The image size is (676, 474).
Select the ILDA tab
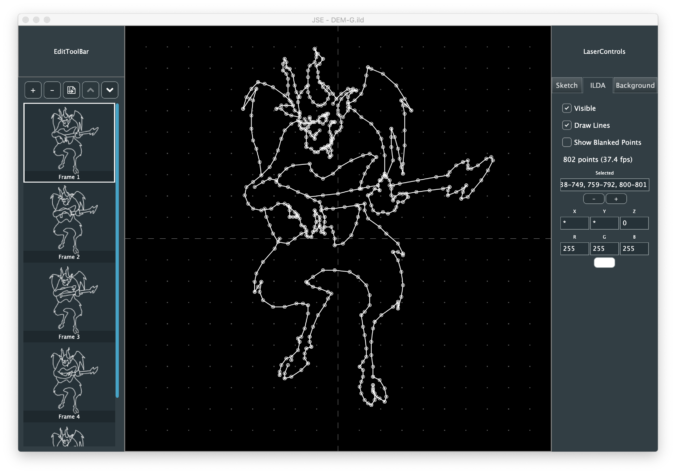tap(598, 86)
